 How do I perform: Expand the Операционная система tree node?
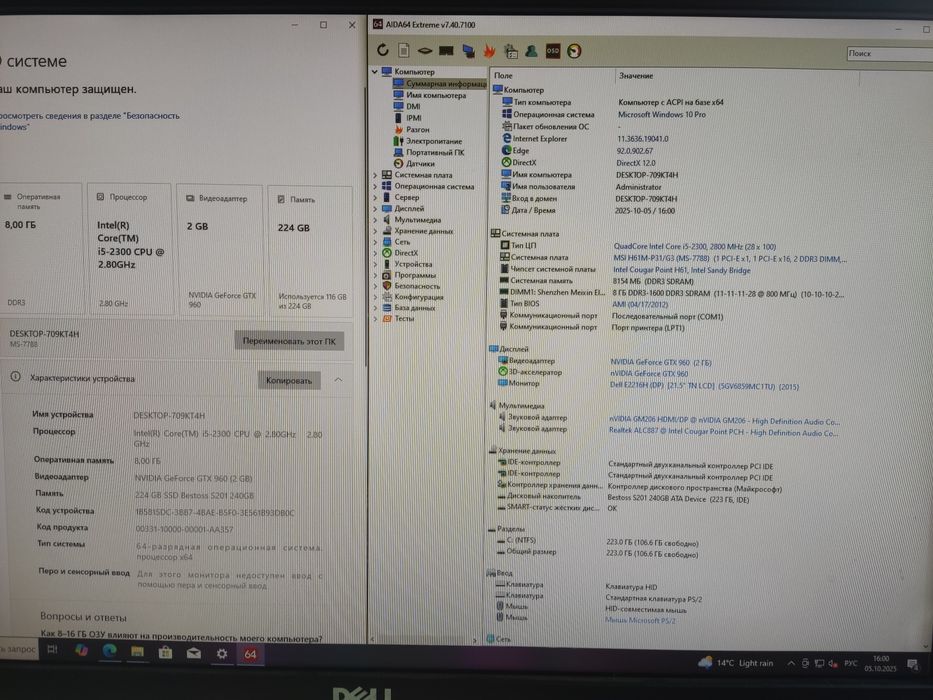(x=375, y=186)
